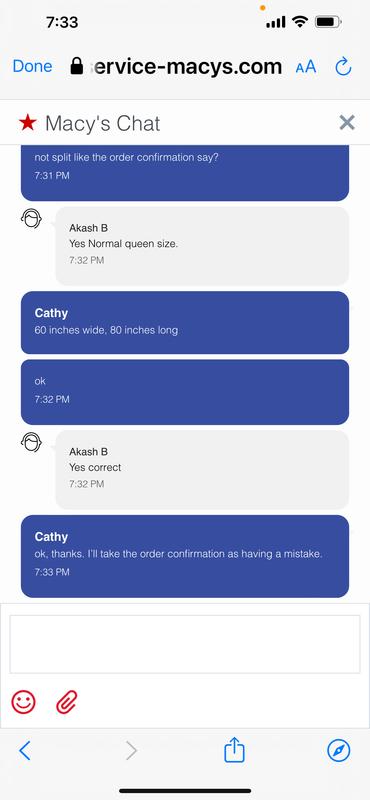This screenshot has height=800, width=370.
Task: Tap the agent avatar beside Normal queen size
Action: pyautogui.click(x=31, y=219)
